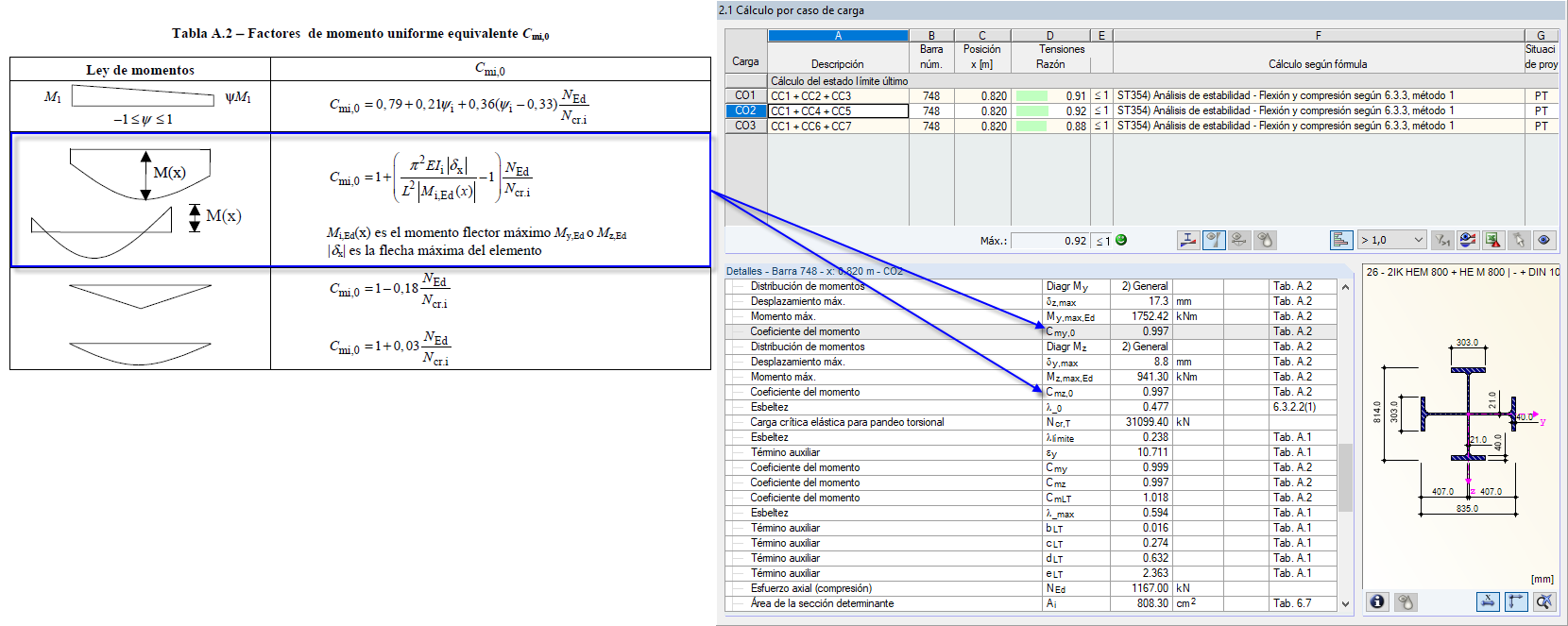Click the pick-member pointer icon
Screen dimensions: 1568x626
point(1519,240)
